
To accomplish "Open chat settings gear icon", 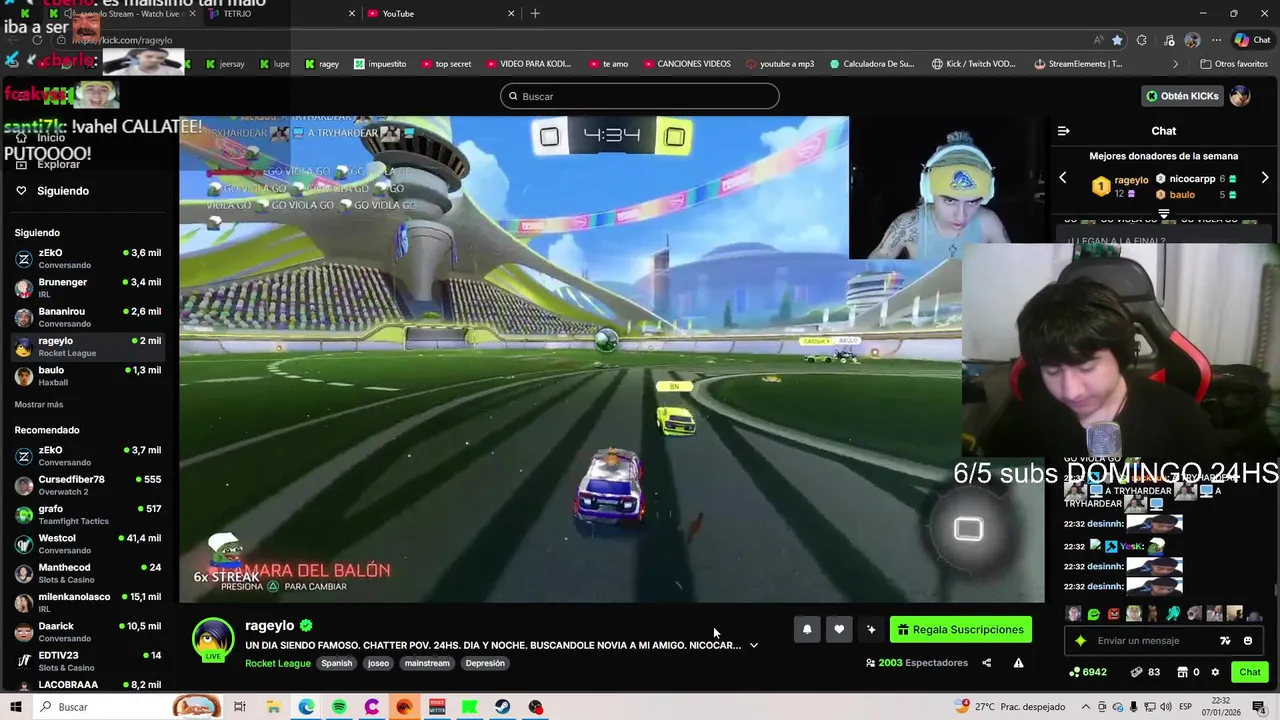I will point(1215,672).
